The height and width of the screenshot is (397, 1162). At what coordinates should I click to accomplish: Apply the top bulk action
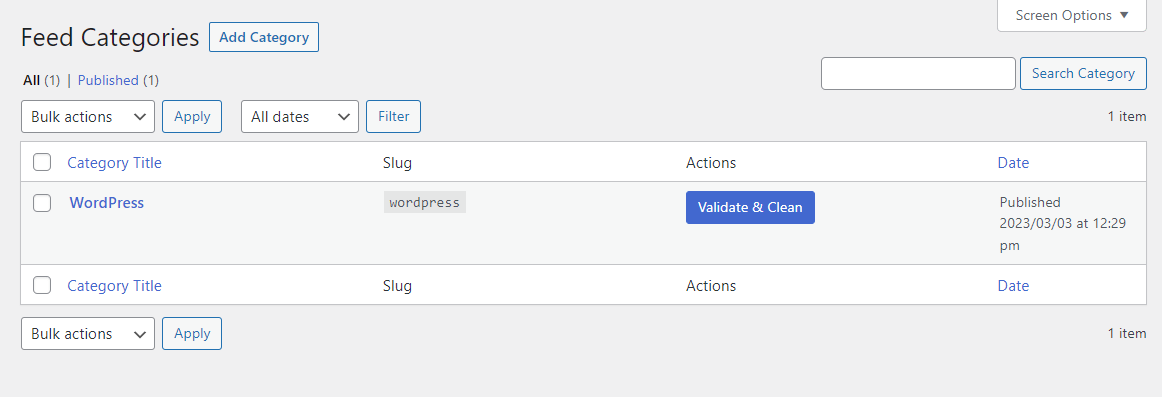point(192,116)
